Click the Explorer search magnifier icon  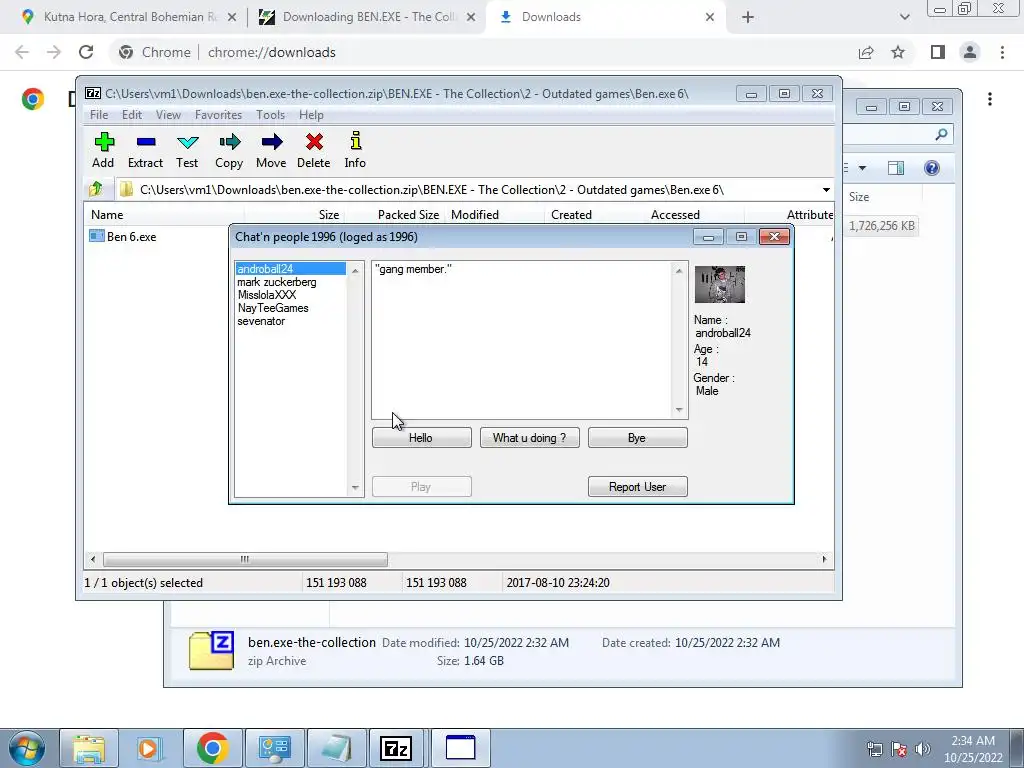[x=941, y=135]
